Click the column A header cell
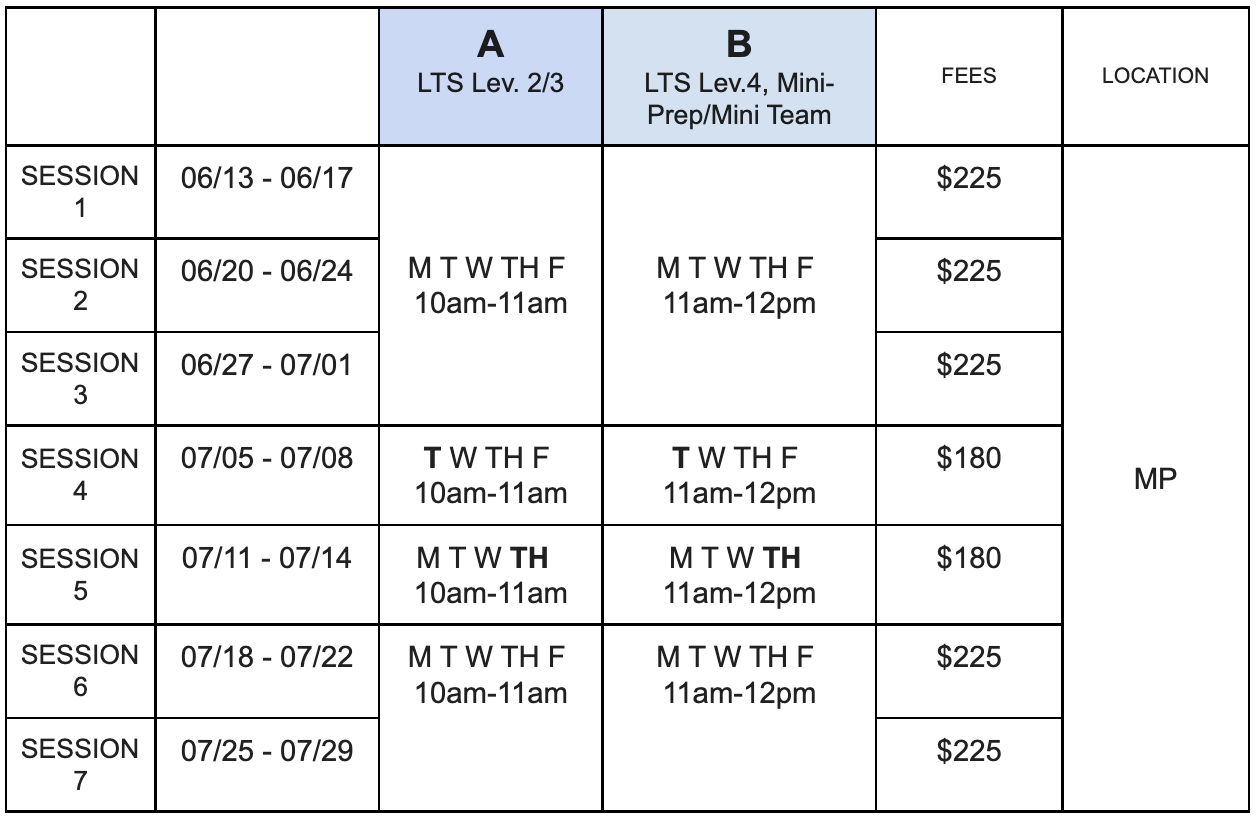This screenshot has height=818, width=1257. 490,76
